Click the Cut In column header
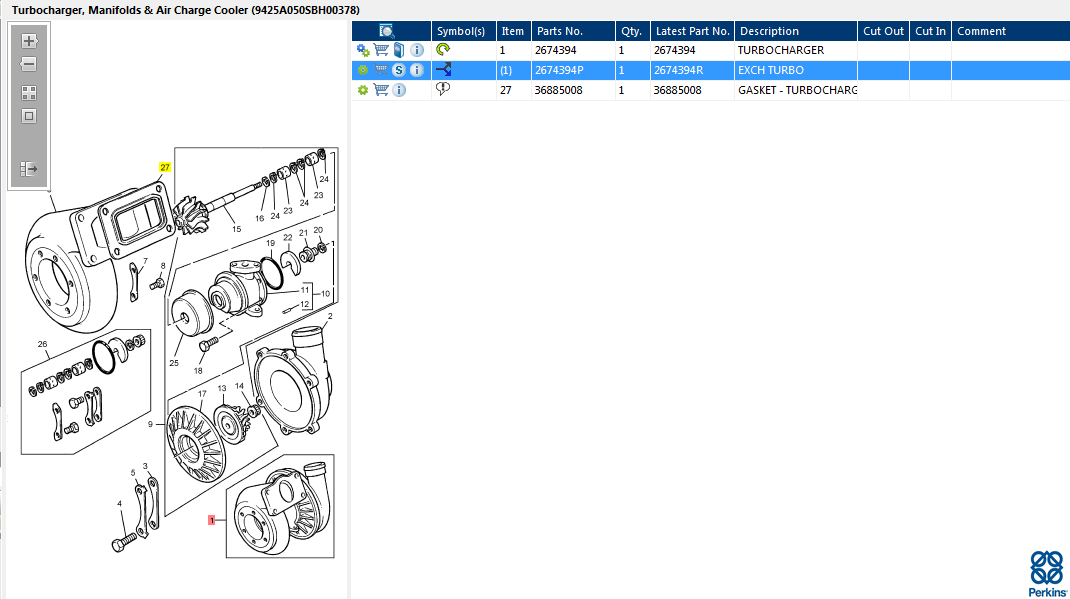The width and height of the screenshot is (1070, 599). [930, 31]
